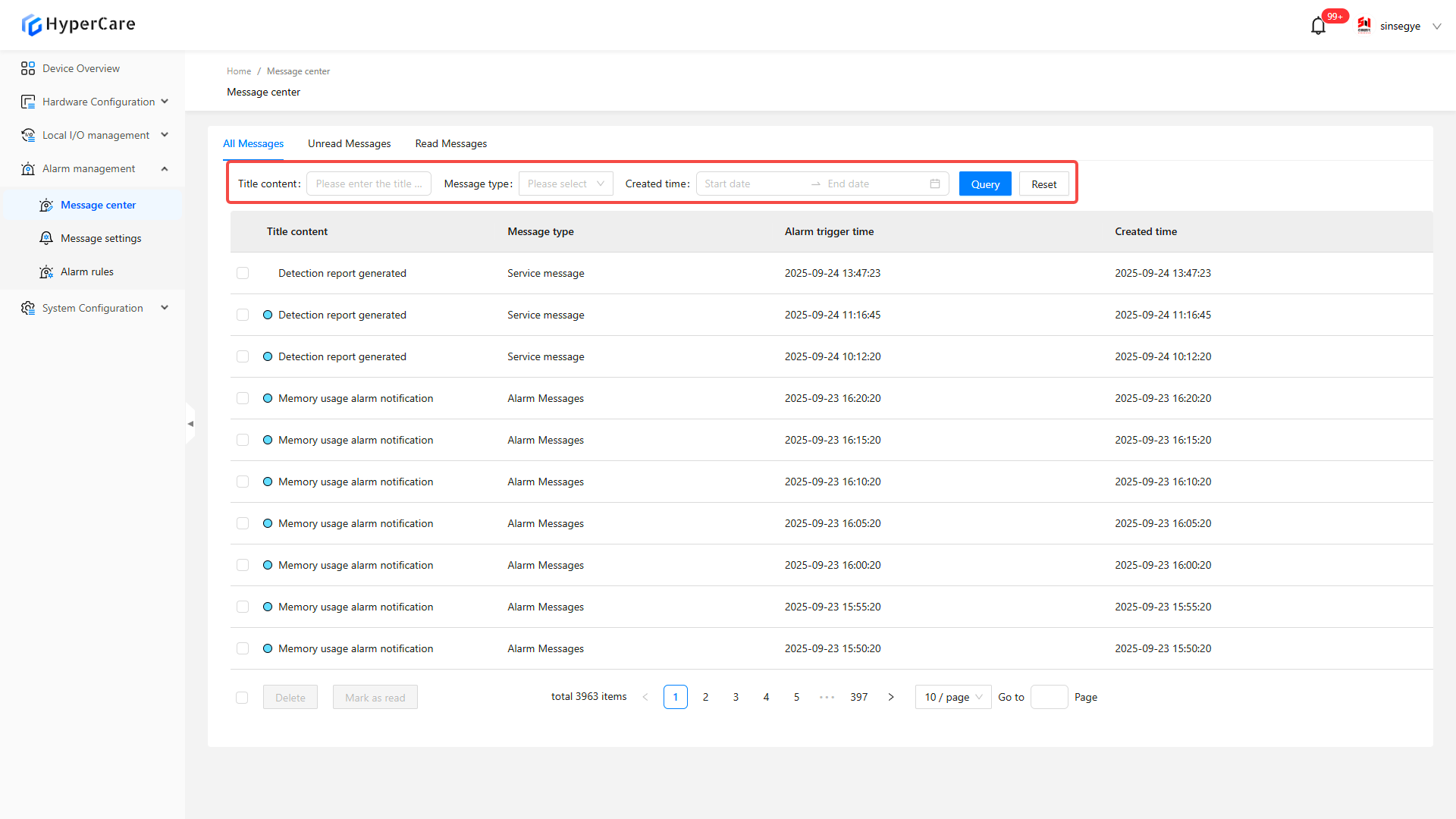Toggle the select-all checkbox beside Delete
Viewport: 1456px width, 819px height.
click(x=242, y=698)
